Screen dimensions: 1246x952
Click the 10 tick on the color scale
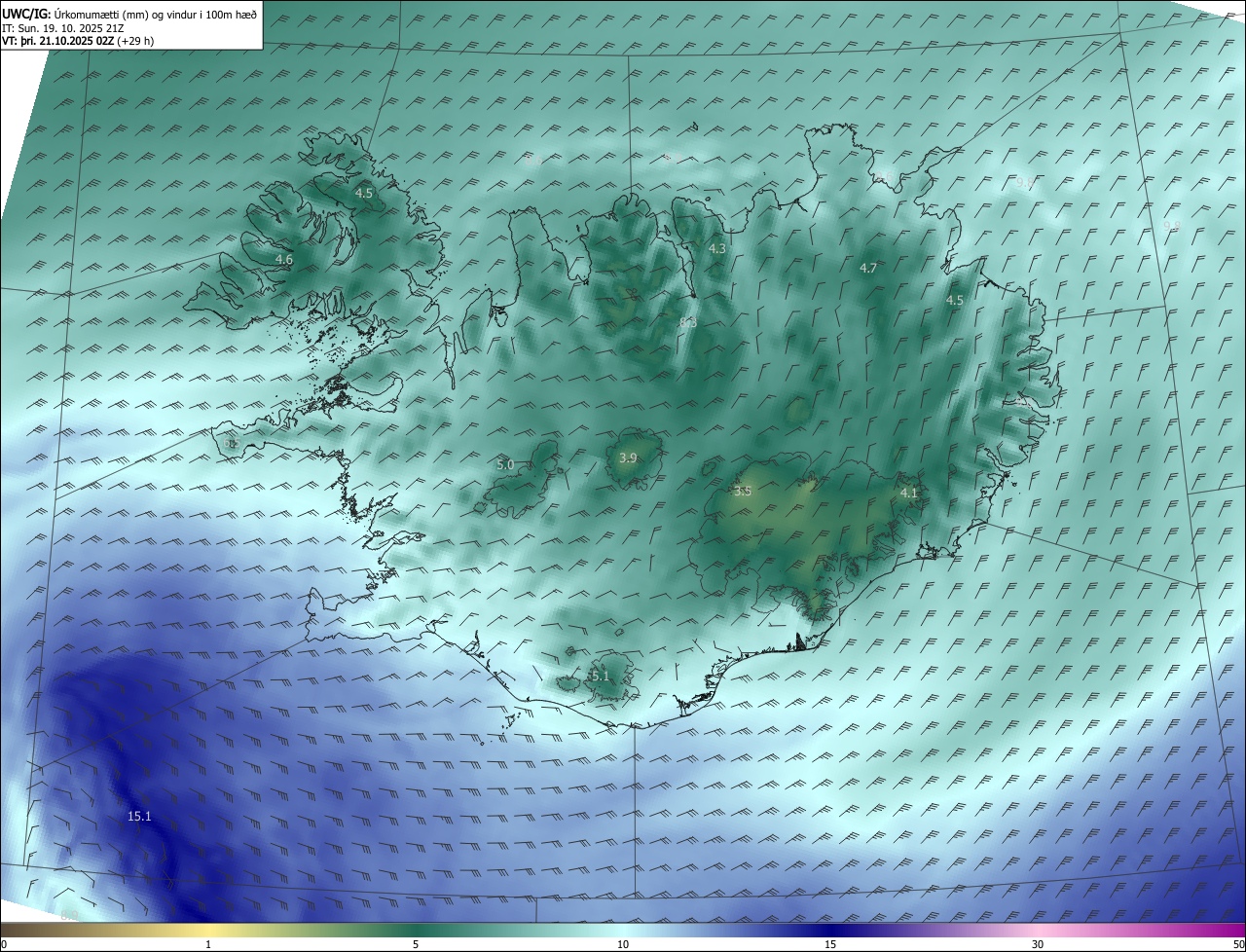tap(623, 944)
